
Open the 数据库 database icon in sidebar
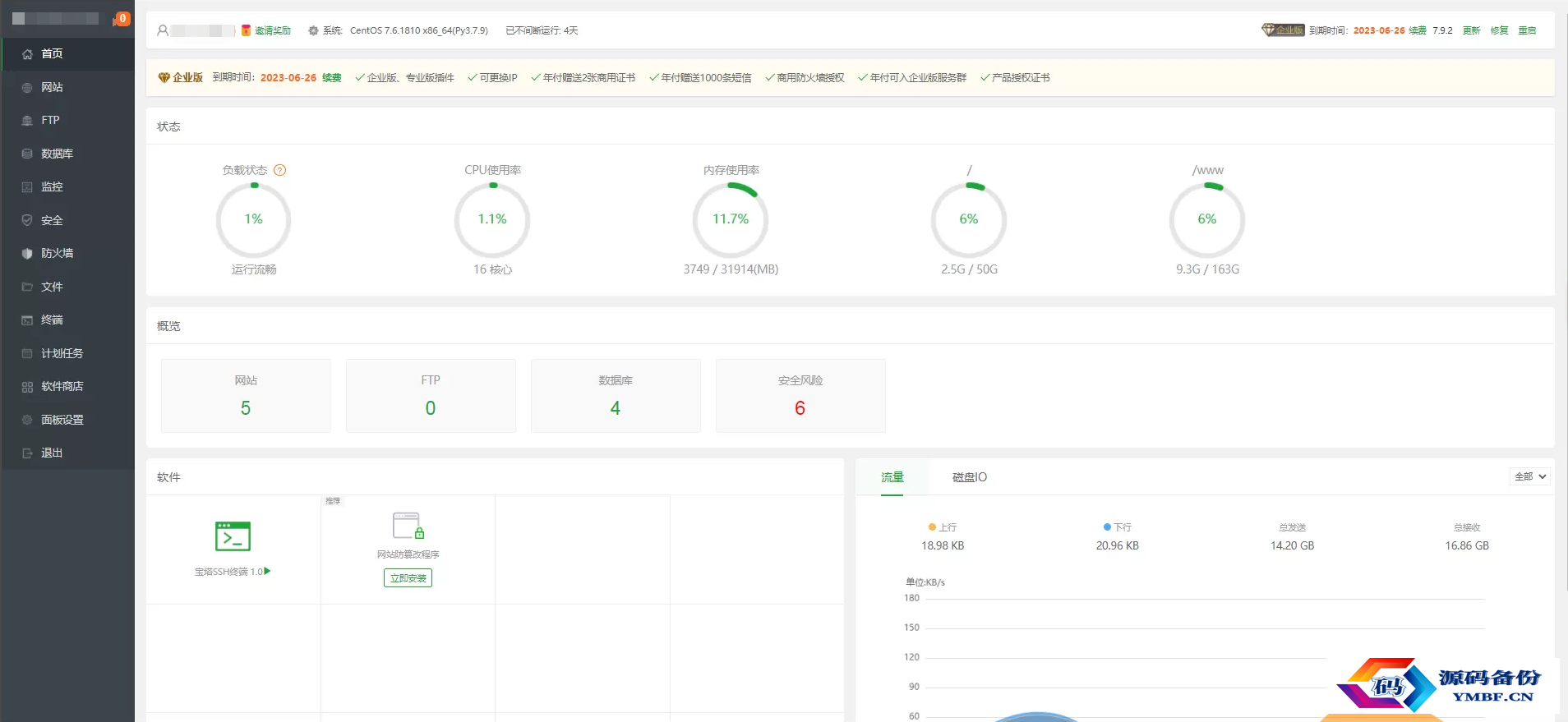pos(27,154)
